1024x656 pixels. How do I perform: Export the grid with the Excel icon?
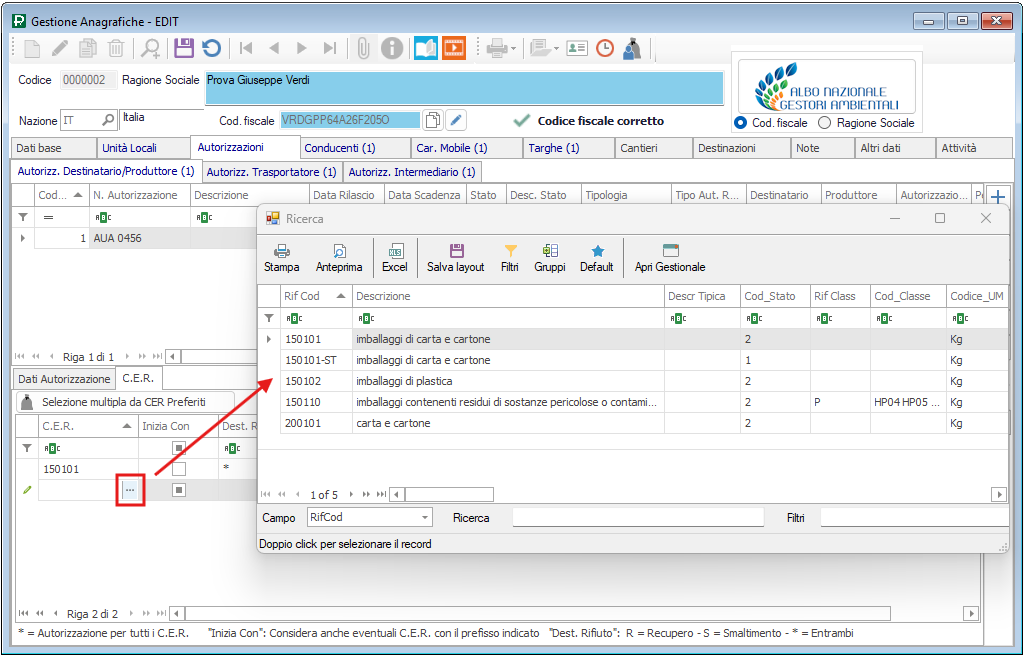pyautogui.click(x=395, y=257)
